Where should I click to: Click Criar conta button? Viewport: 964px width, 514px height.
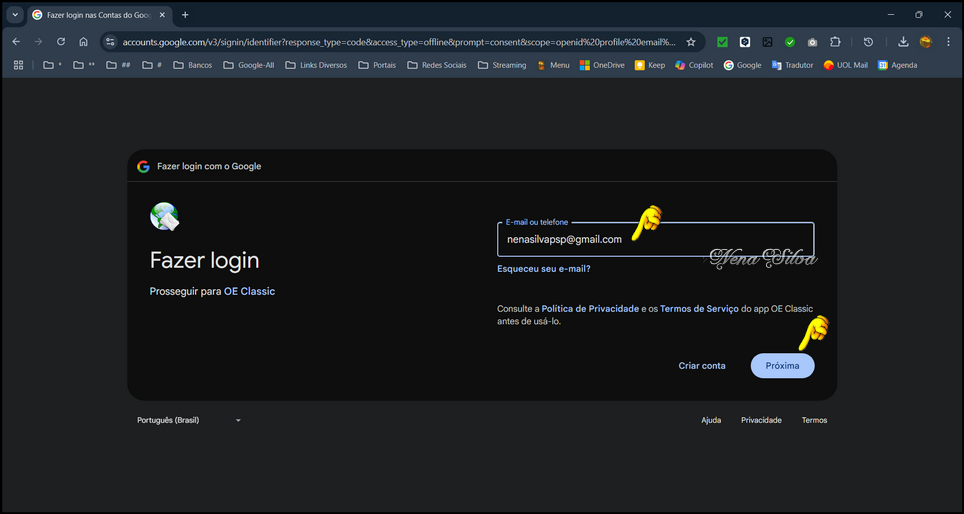[701, 366]
